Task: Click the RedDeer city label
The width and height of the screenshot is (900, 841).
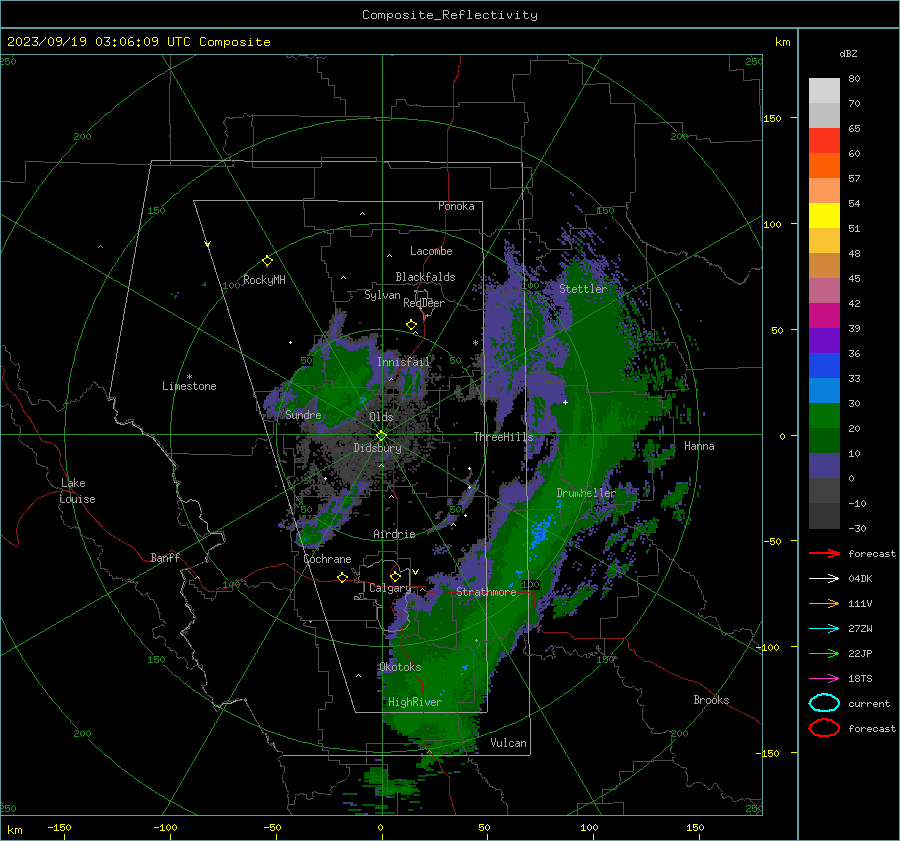Action: [424, 303]
